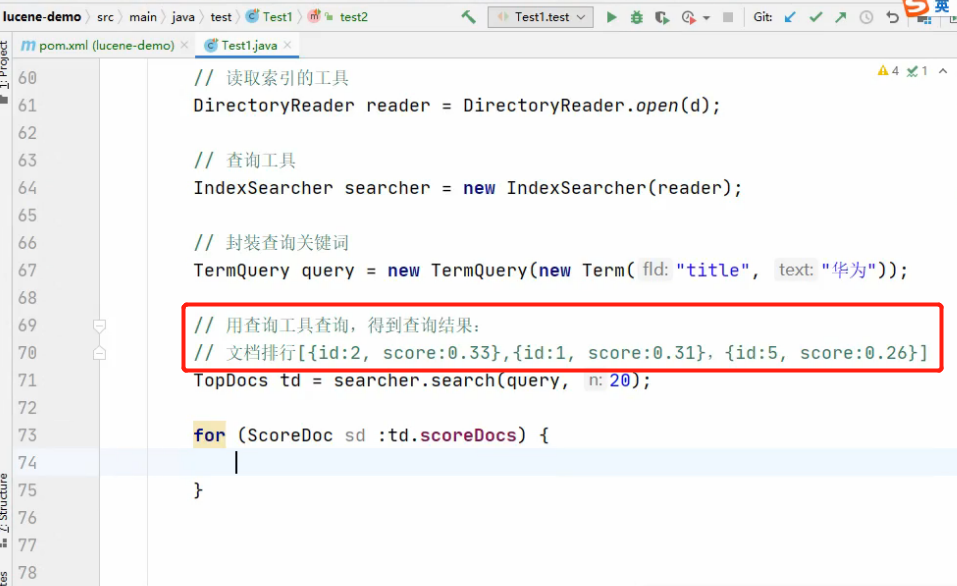Start debugging with the bug icon
Image resolution: width=957 pixels, height=586 pixels.
point(637,17)
